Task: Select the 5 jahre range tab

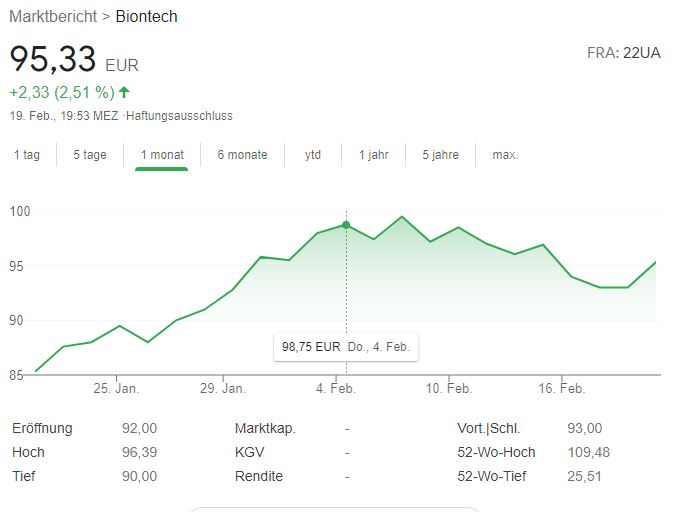Action: click(x=440, y=155)
